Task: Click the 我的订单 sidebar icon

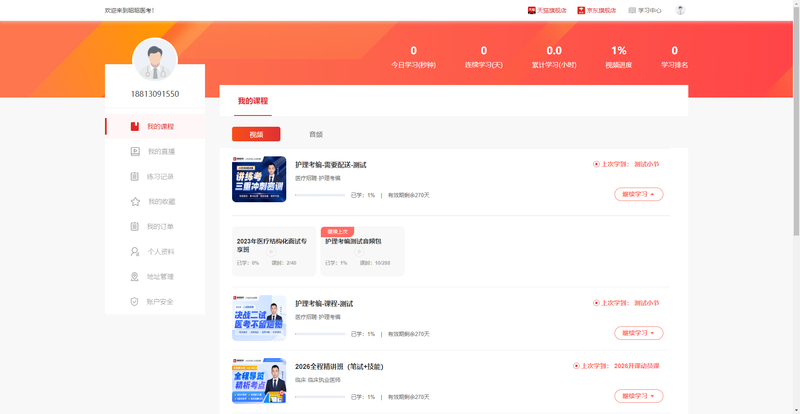Action: [x=135, y=227]
